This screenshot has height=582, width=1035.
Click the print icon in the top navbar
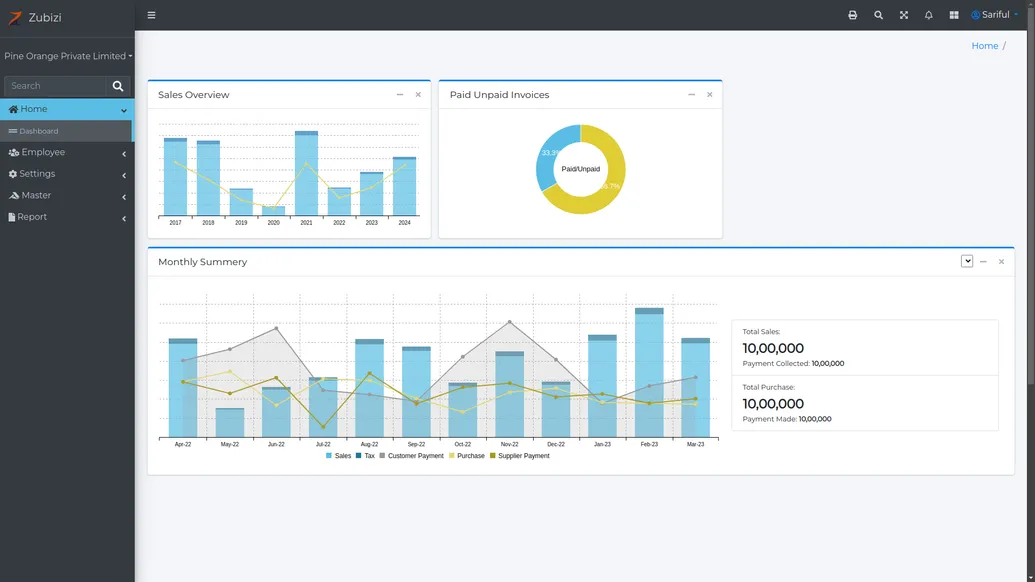point(851,14)
